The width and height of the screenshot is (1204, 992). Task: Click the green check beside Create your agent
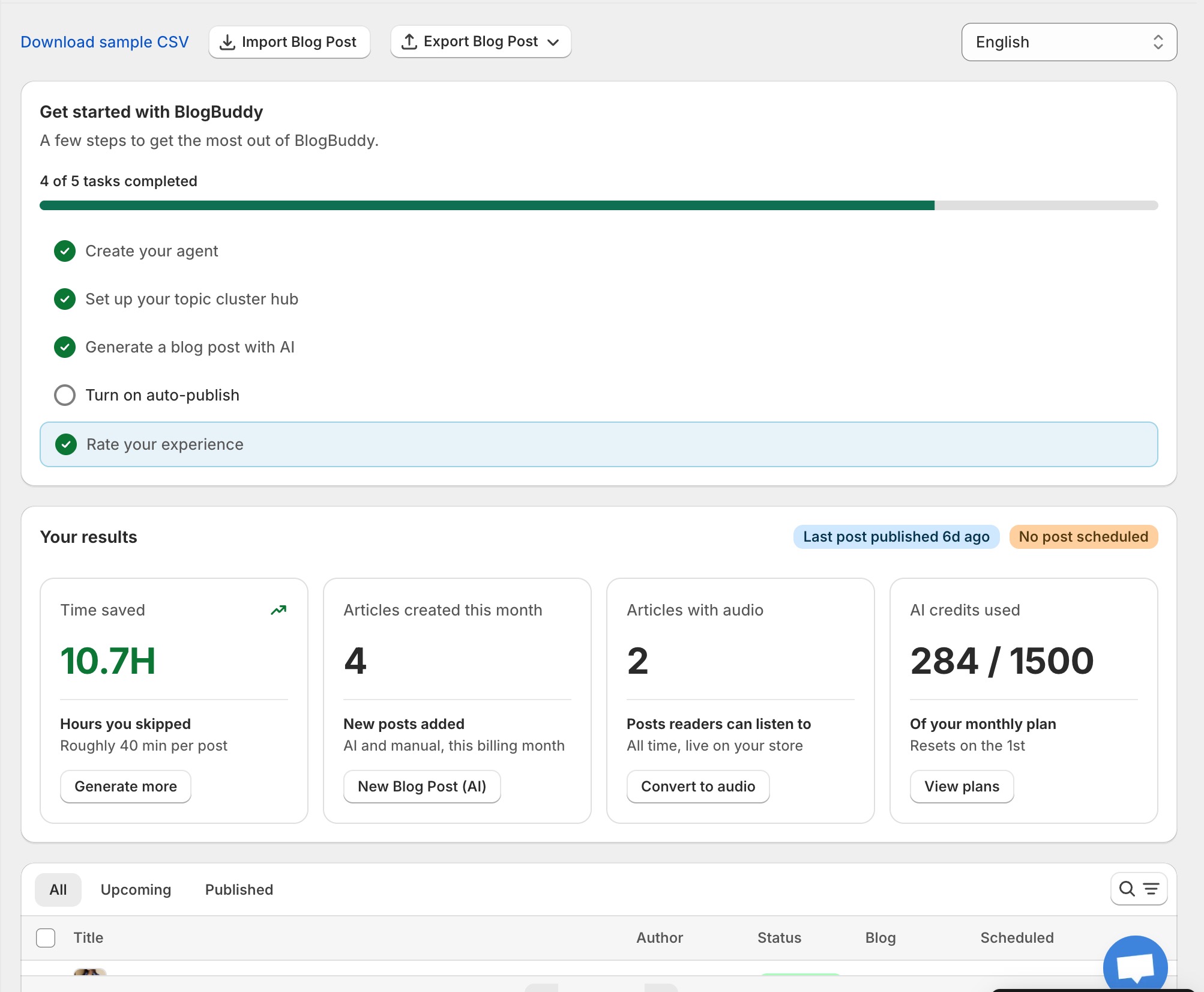tap(65, 251)
